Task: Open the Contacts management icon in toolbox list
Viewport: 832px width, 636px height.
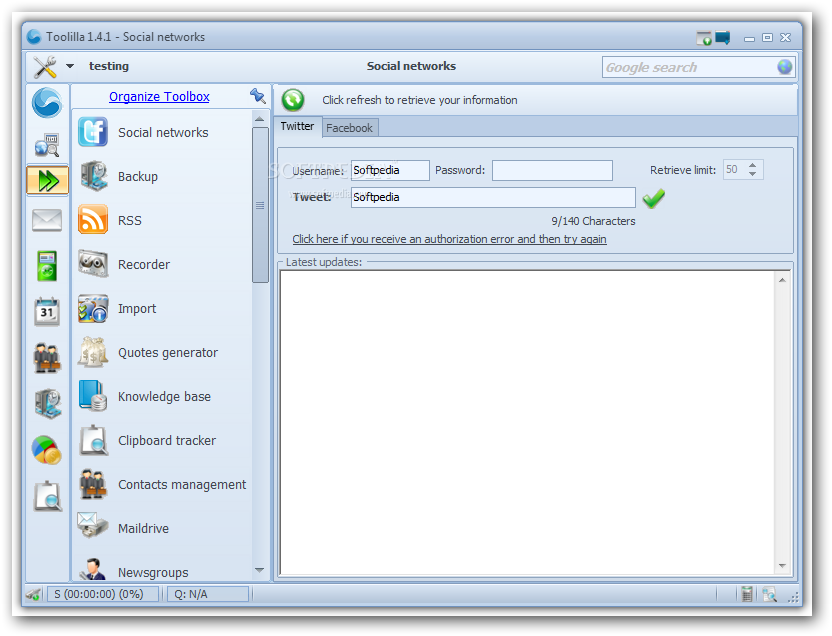Action: (x=93, y=484)
